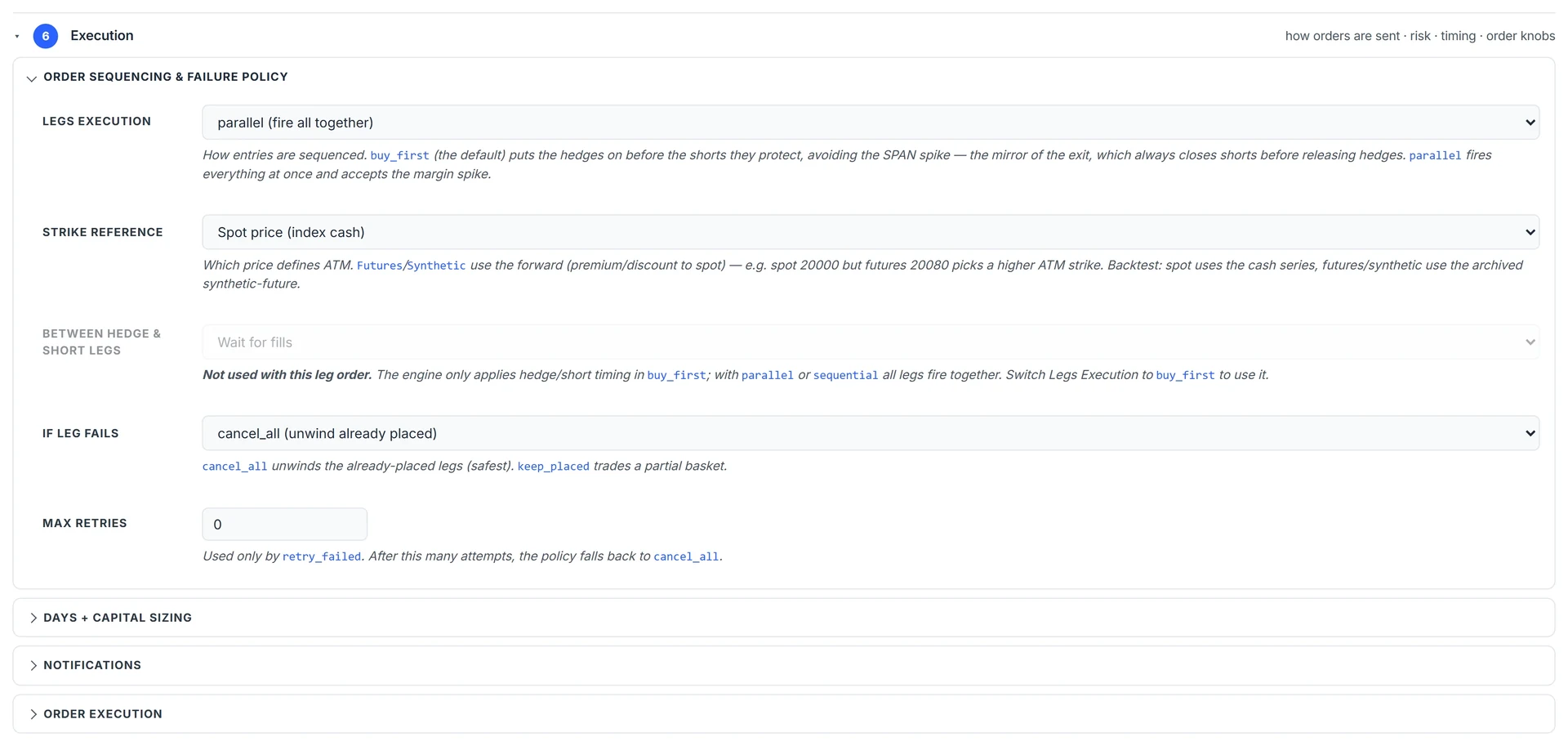Viewport: 1568px width, 746px height.
Task: Open the Between Hedge & Short Legs dropdown
Action: (871, 342)
